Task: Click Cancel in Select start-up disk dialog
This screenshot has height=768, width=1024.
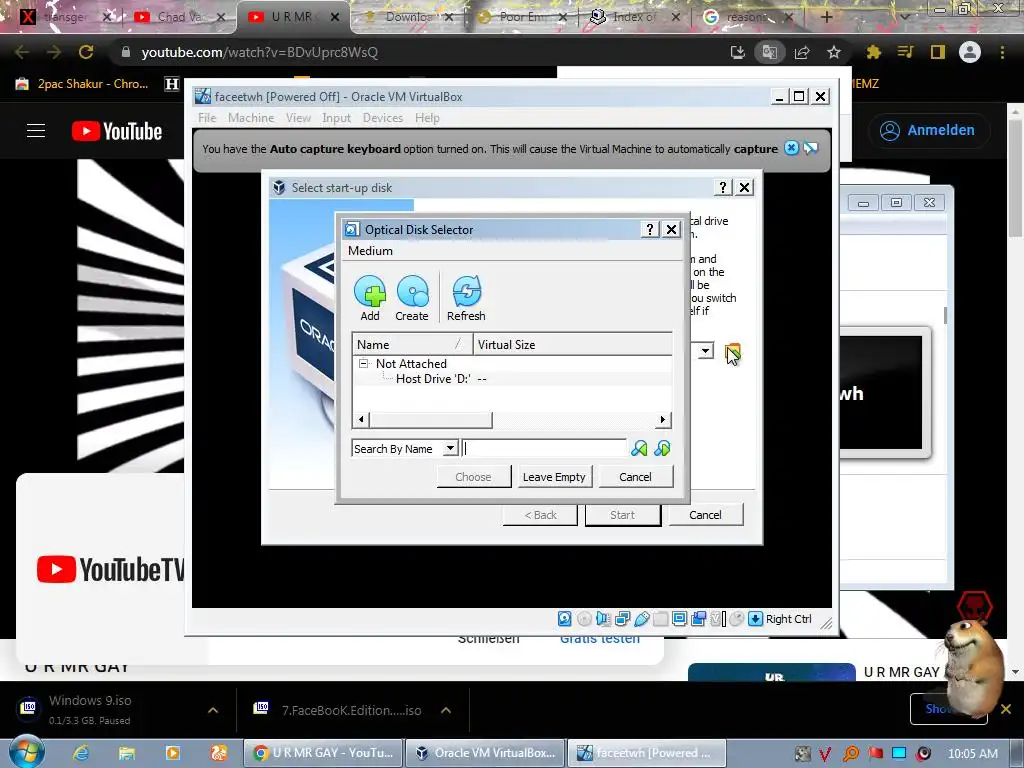Action: [x=705, y=515]
